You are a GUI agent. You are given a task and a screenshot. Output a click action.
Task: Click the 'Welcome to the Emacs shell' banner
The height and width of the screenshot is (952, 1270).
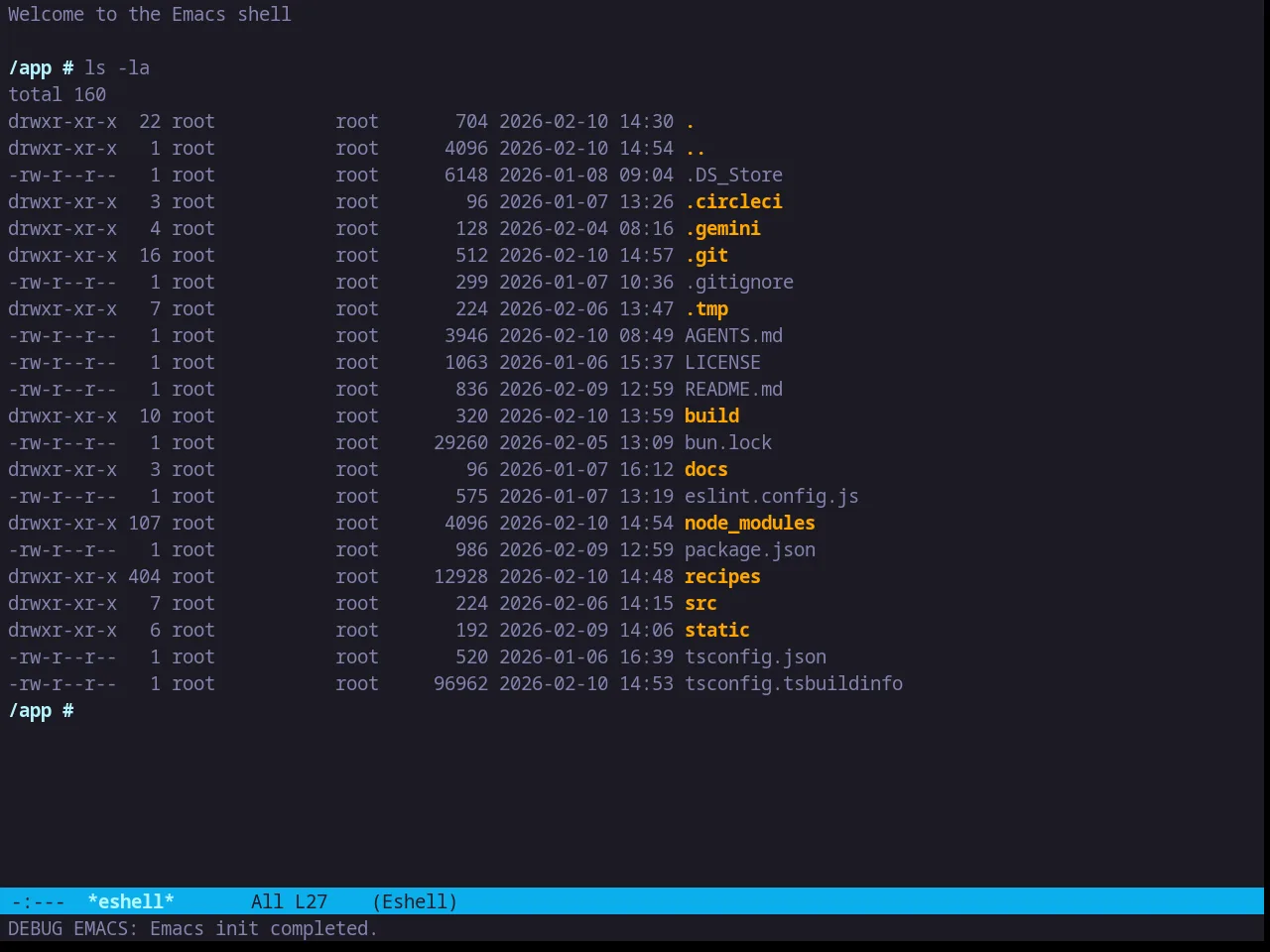click(x=150, y=14)
